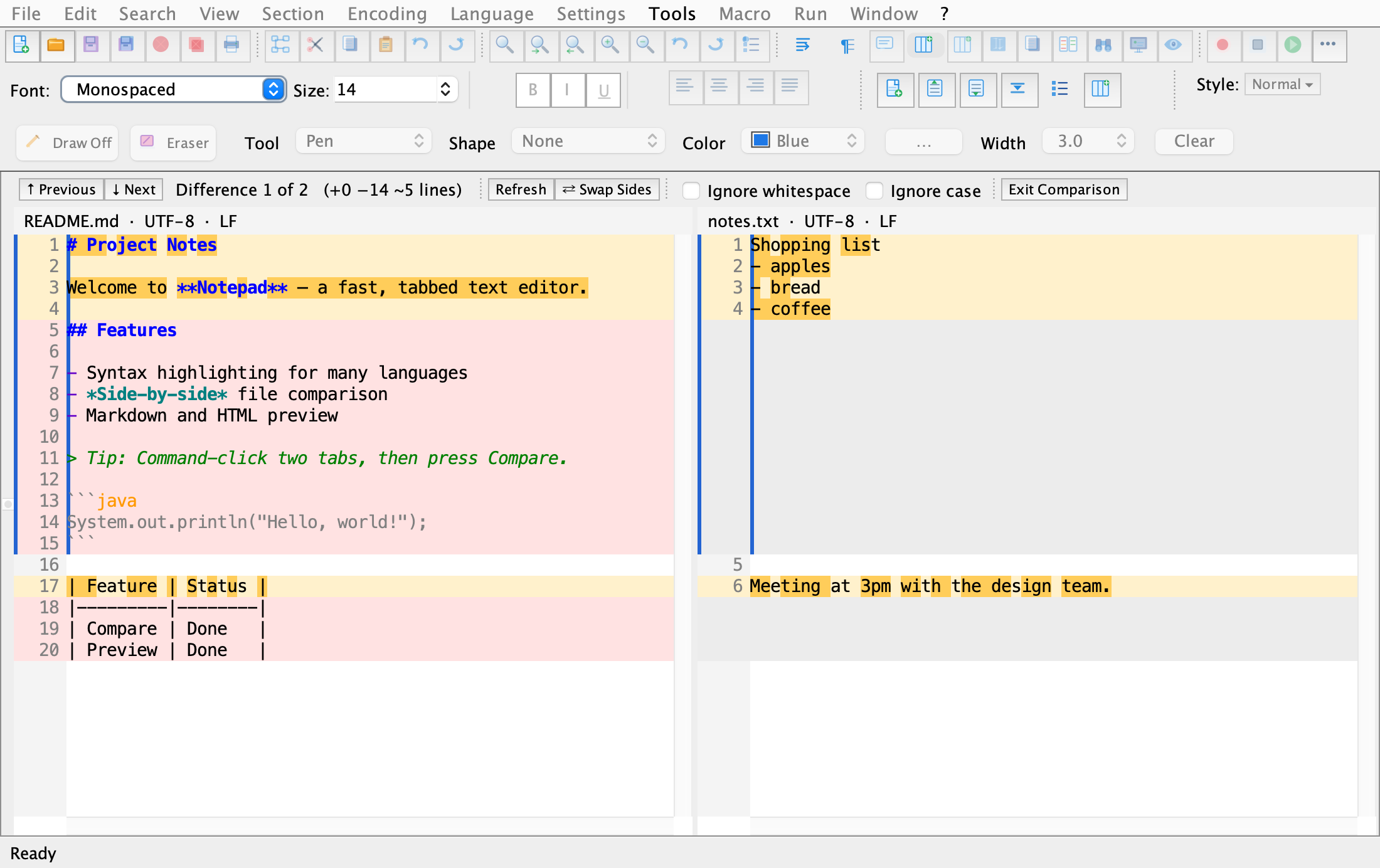Click the monitor icon in top toolbar
Image resolution: width=1380 pixels, height=868 pixels.
[x=1138, y=45]
